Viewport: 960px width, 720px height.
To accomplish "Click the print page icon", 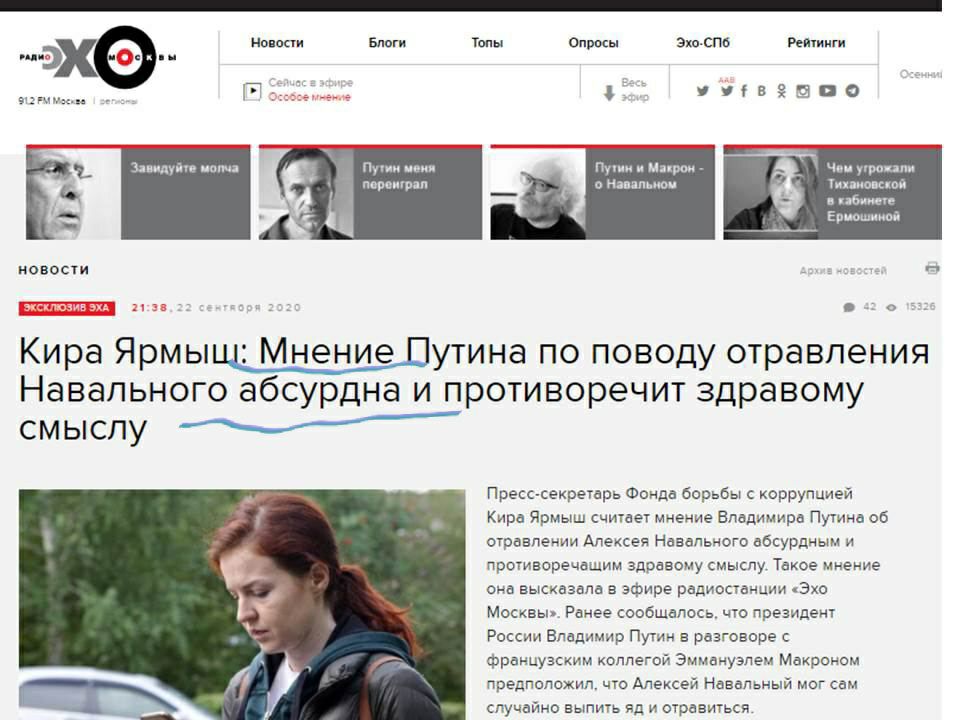I will point(932,268).
